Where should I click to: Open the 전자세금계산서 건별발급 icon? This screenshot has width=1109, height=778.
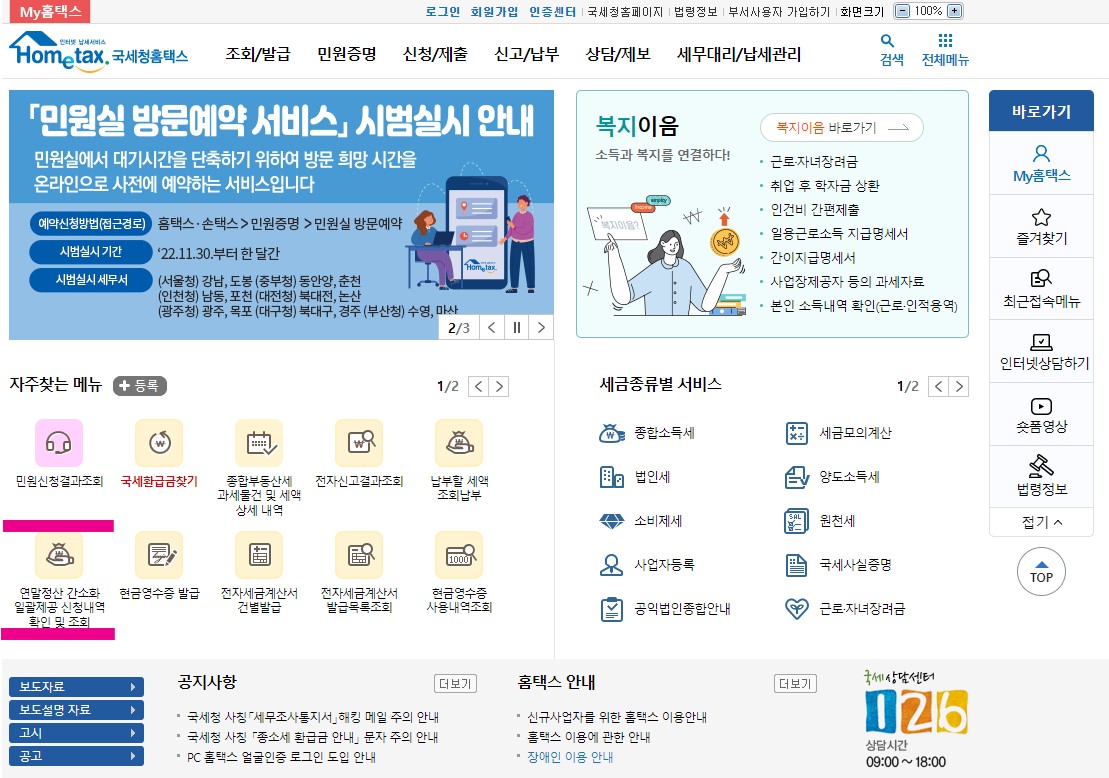coord(259,555)
